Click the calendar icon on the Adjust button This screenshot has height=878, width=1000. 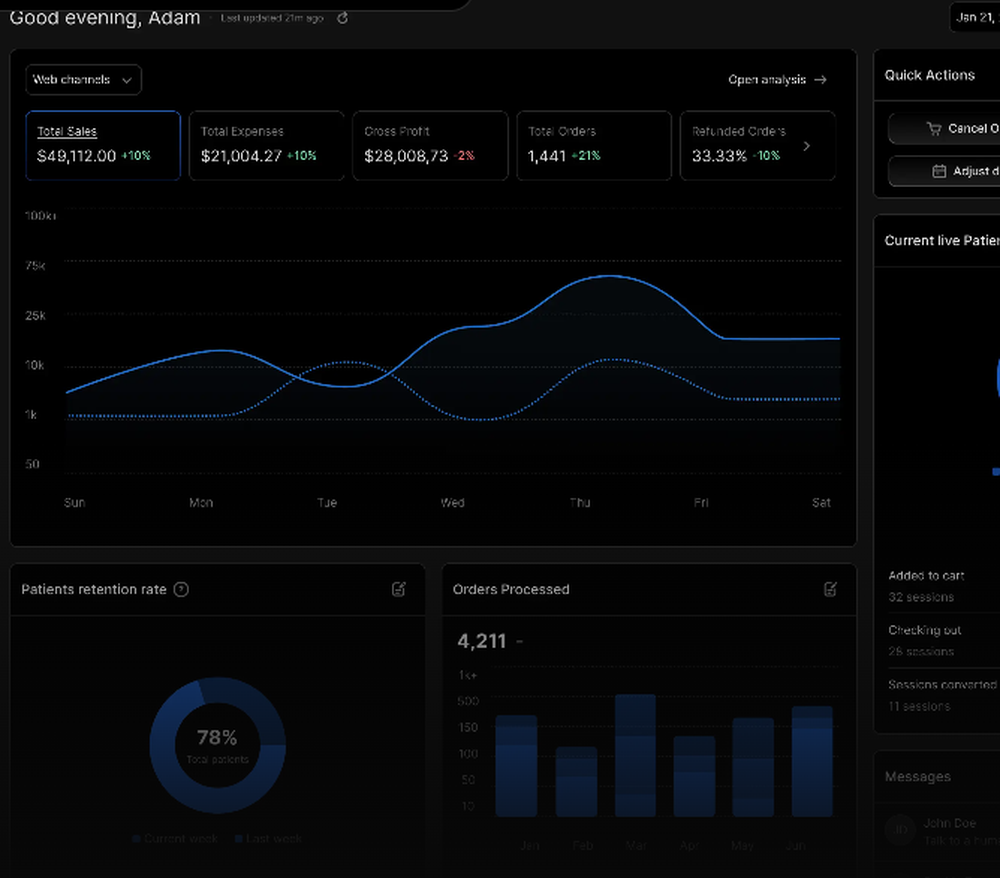point(939,171)
